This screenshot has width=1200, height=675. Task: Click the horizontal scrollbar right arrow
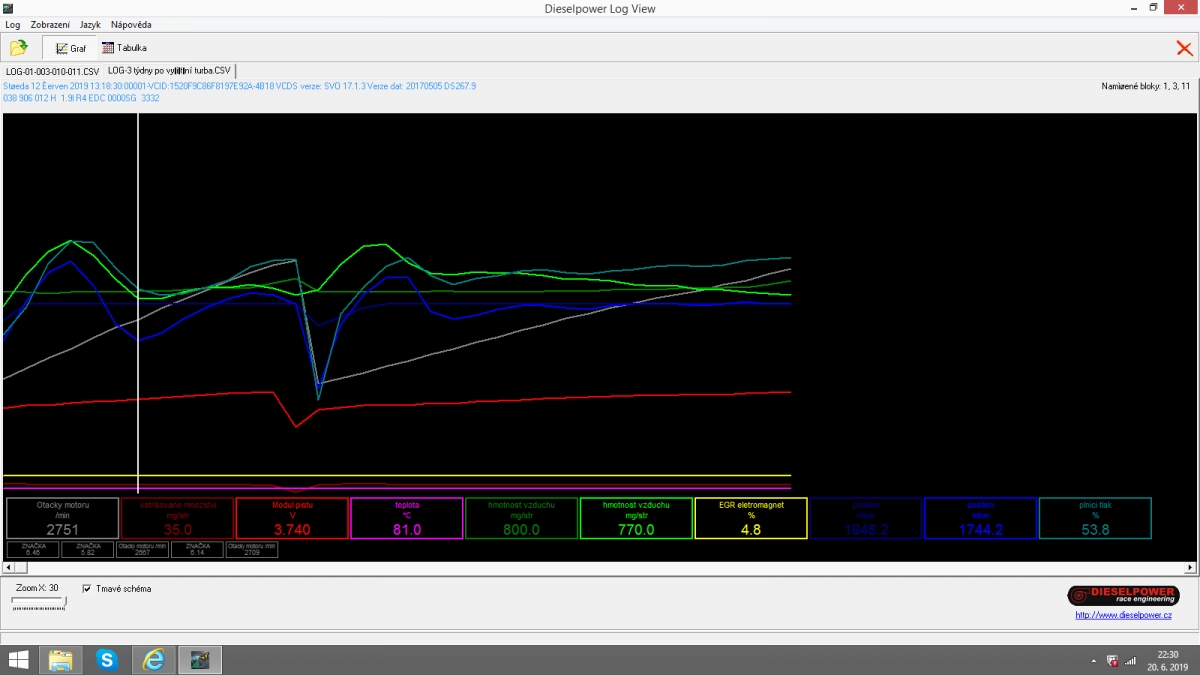1189,567
